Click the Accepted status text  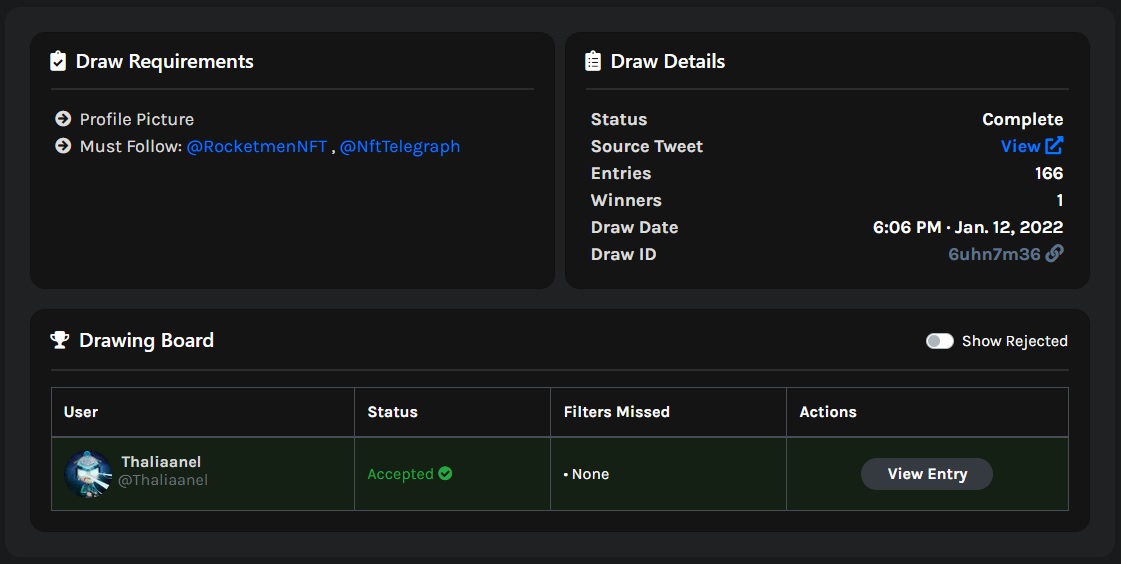tap(400, 474)
